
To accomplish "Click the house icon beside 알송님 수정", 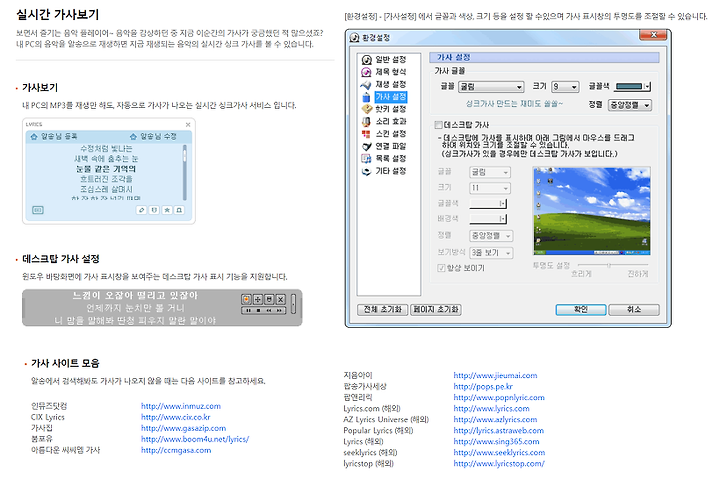I will pyautogui.click(x=133, y=136).
